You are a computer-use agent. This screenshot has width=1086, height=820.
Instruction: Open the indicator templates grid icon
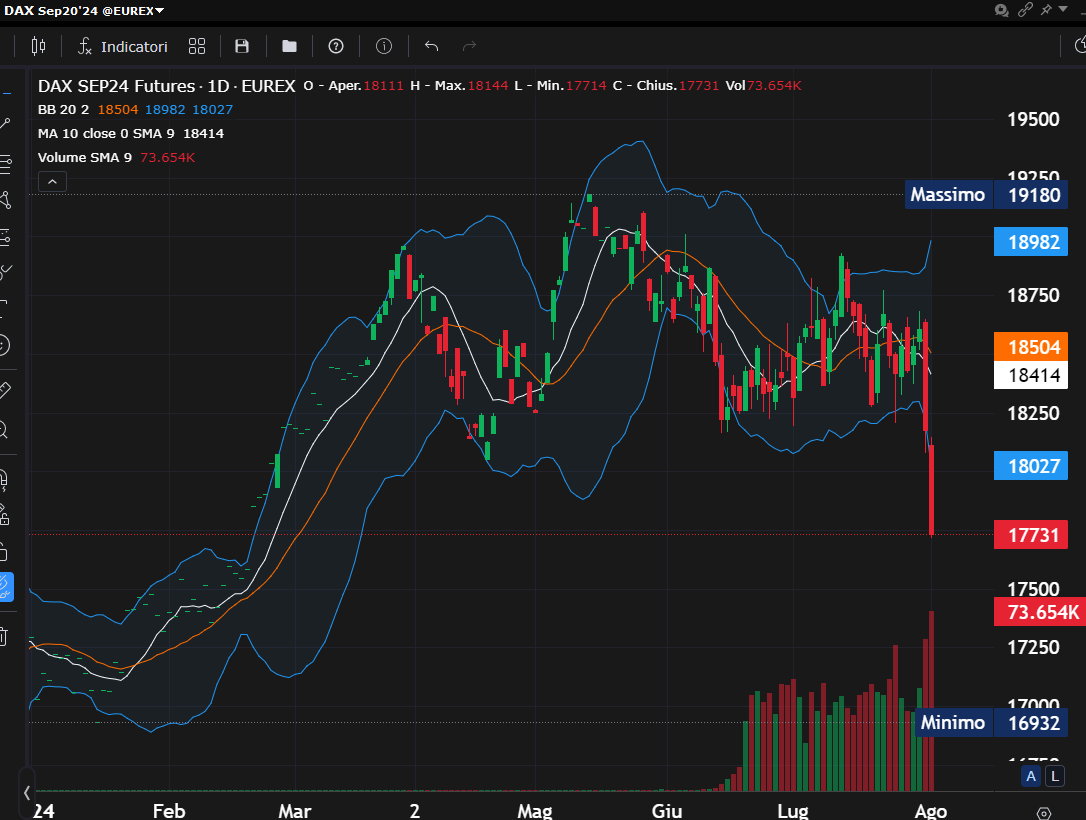pos(197,46)
